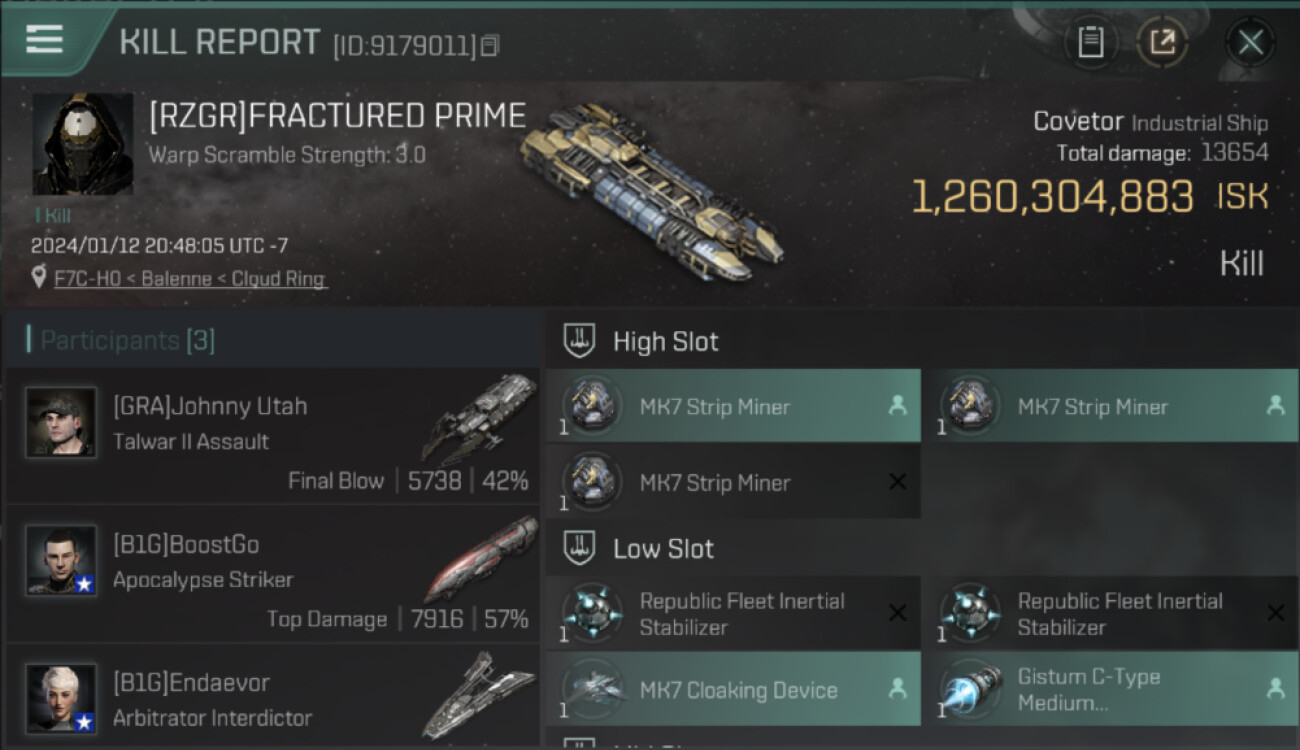Select the Gistum C-Type Medium module icon
The width and height of the screenshot is (1300, 750).
click(x=970, y=690)
